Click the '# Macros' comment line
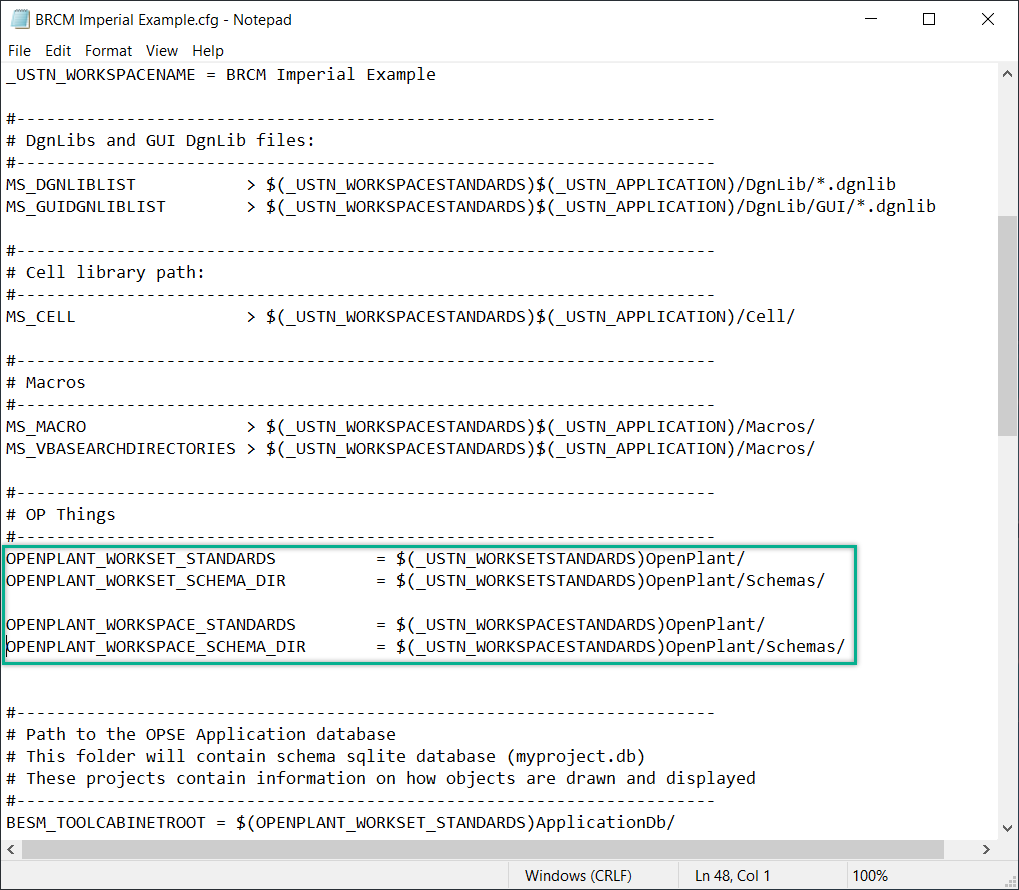1019x890 pixels. point(45,382)
